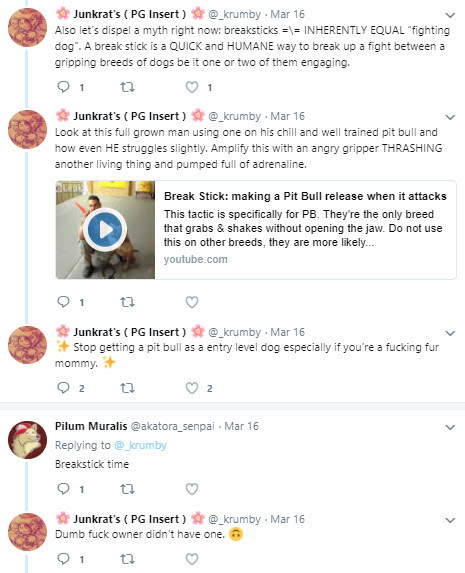Retweet the 'Stop getting a pit bull' tweet
465x573 pixels.
(x=127, y=388)
